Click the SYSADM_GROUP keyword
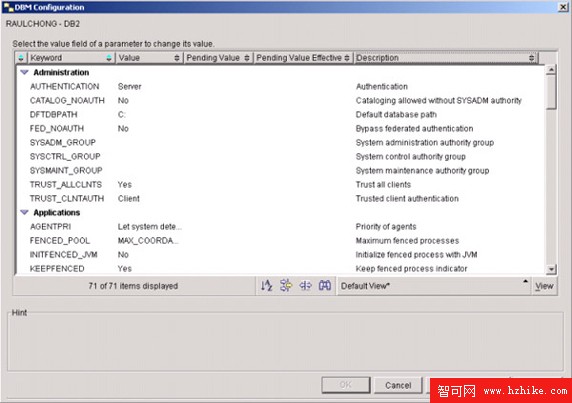572x403 pixels. tap(63, 143)
